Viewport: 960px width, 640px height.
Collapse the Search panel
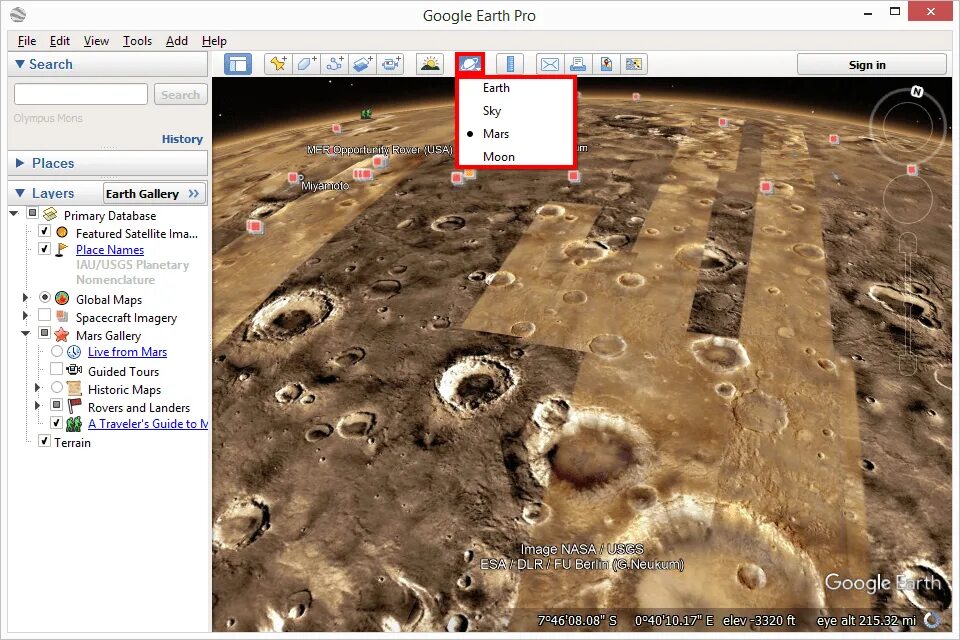point(20,64)
